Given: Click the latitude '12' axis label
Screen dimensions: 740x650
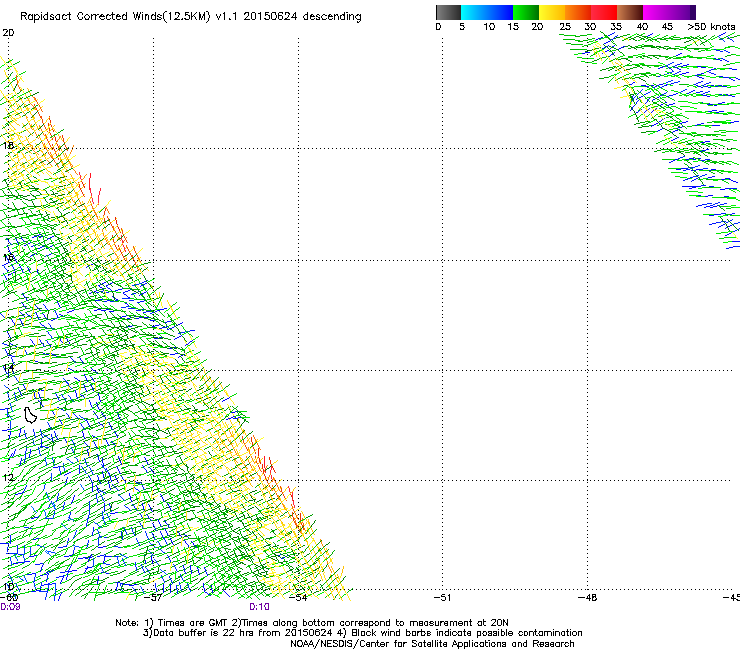Looking at the screenshot, I should click(8, 478).
